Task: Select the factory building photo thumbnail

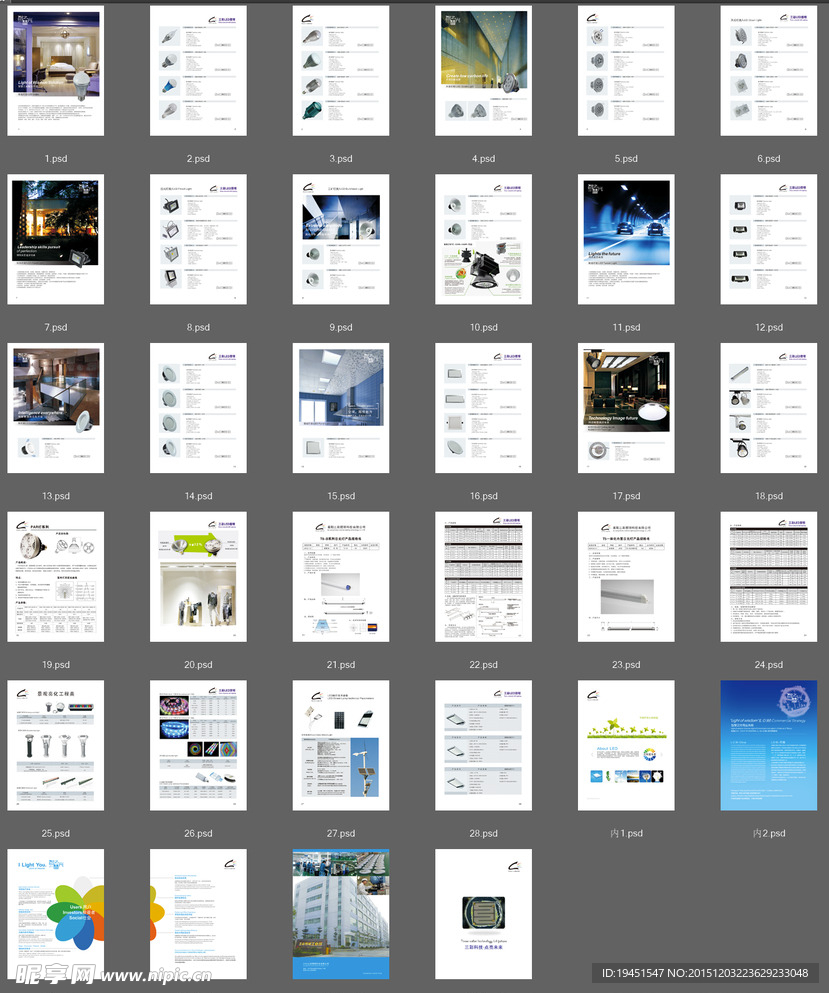Action: [x=341, y=914]
